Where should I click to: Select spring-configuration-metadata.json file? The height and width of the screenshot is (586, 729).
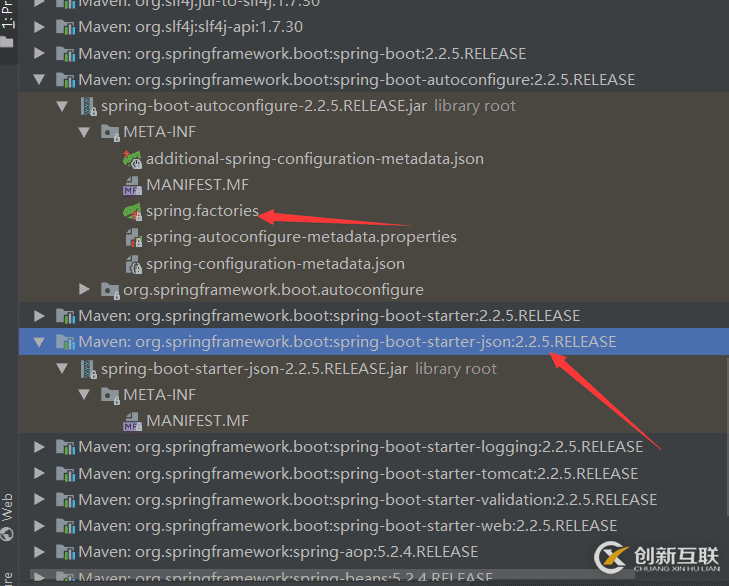pos(275,264)
